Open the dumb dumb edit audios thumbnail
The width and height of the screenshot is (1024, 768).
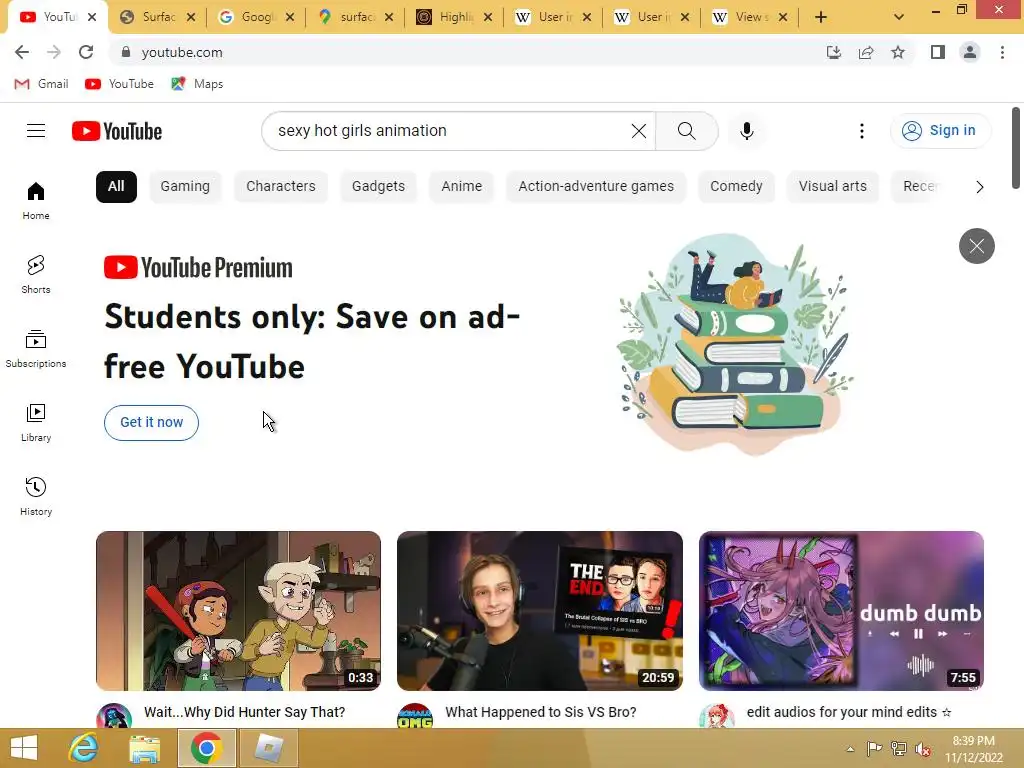coord(841,611)
